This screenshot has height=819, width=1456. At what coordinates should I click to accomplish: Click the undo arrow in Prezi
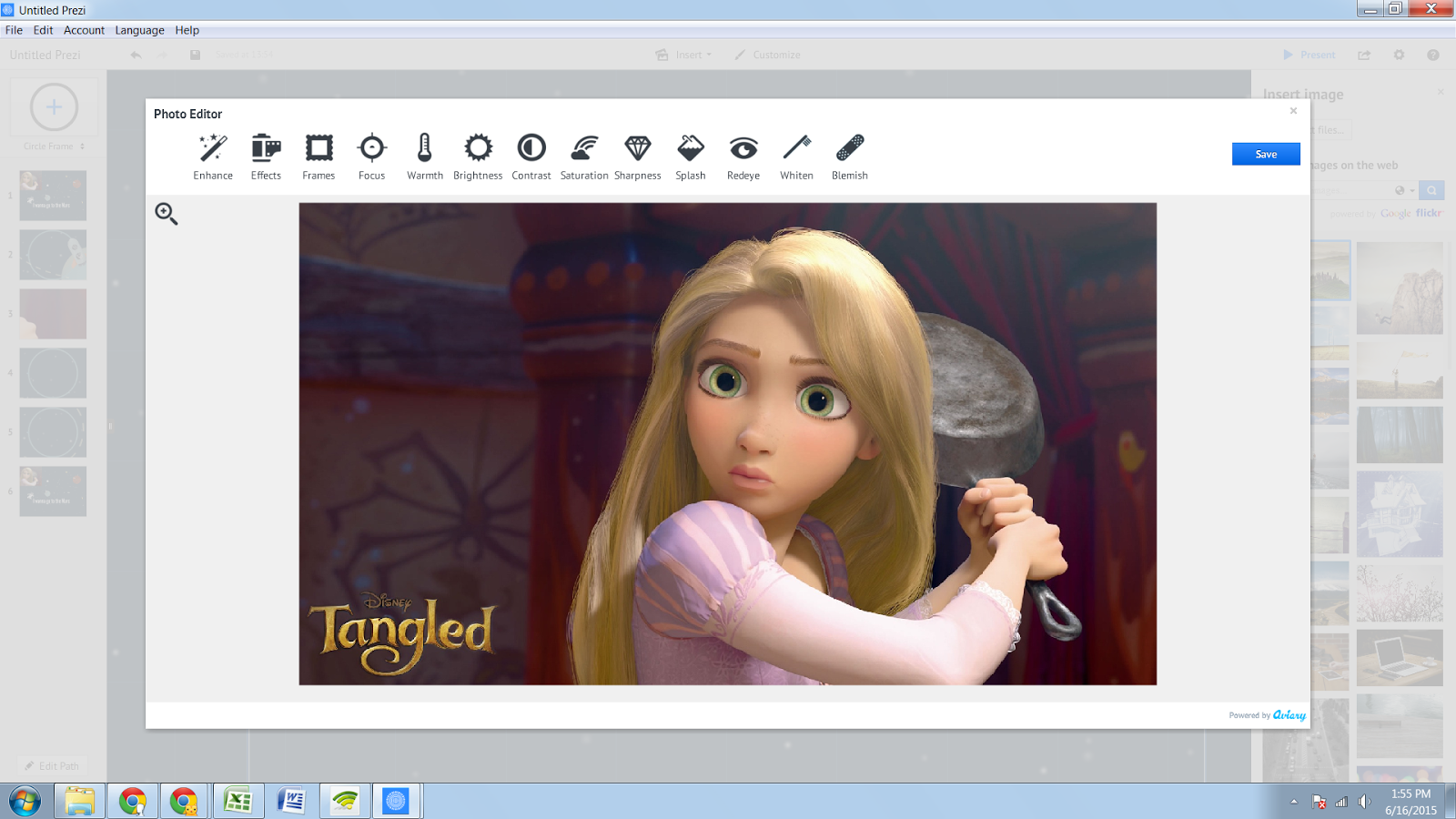click(x=136, y=55)
